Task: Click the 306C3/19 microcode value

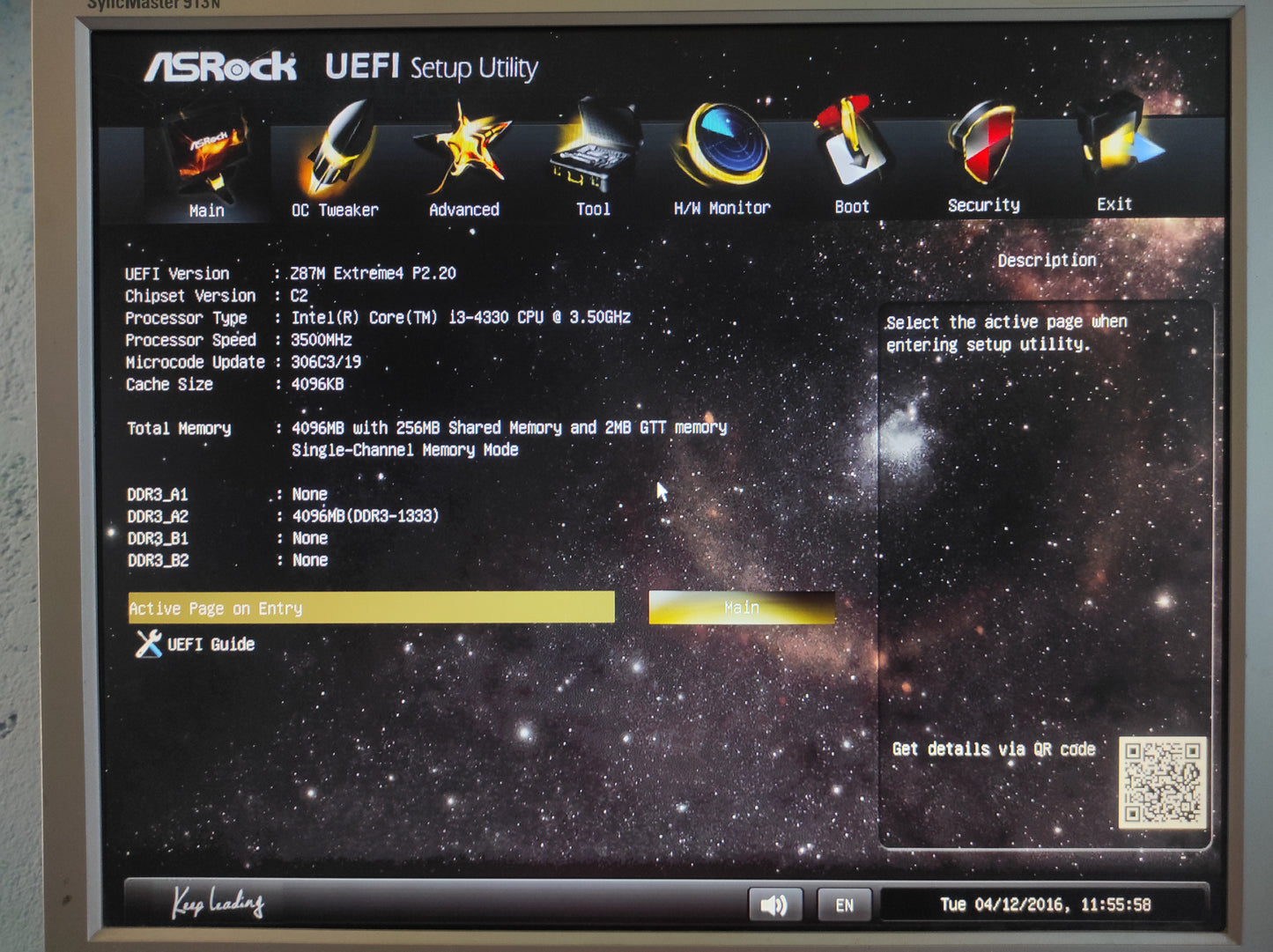Action: click(x=326, y=362)
